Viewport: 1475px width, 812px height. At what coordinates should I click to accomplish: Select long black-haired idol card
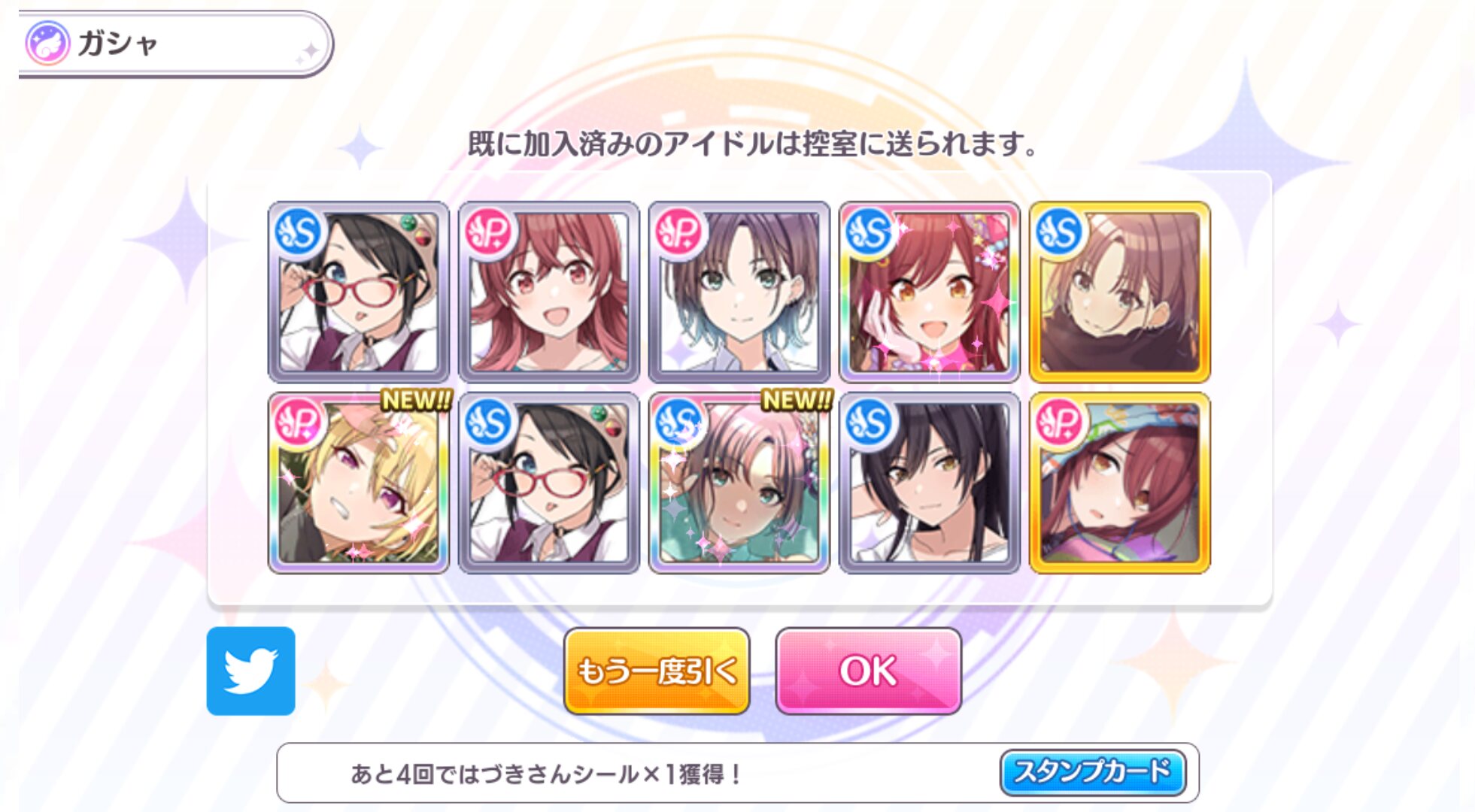(x=930, y=483)
